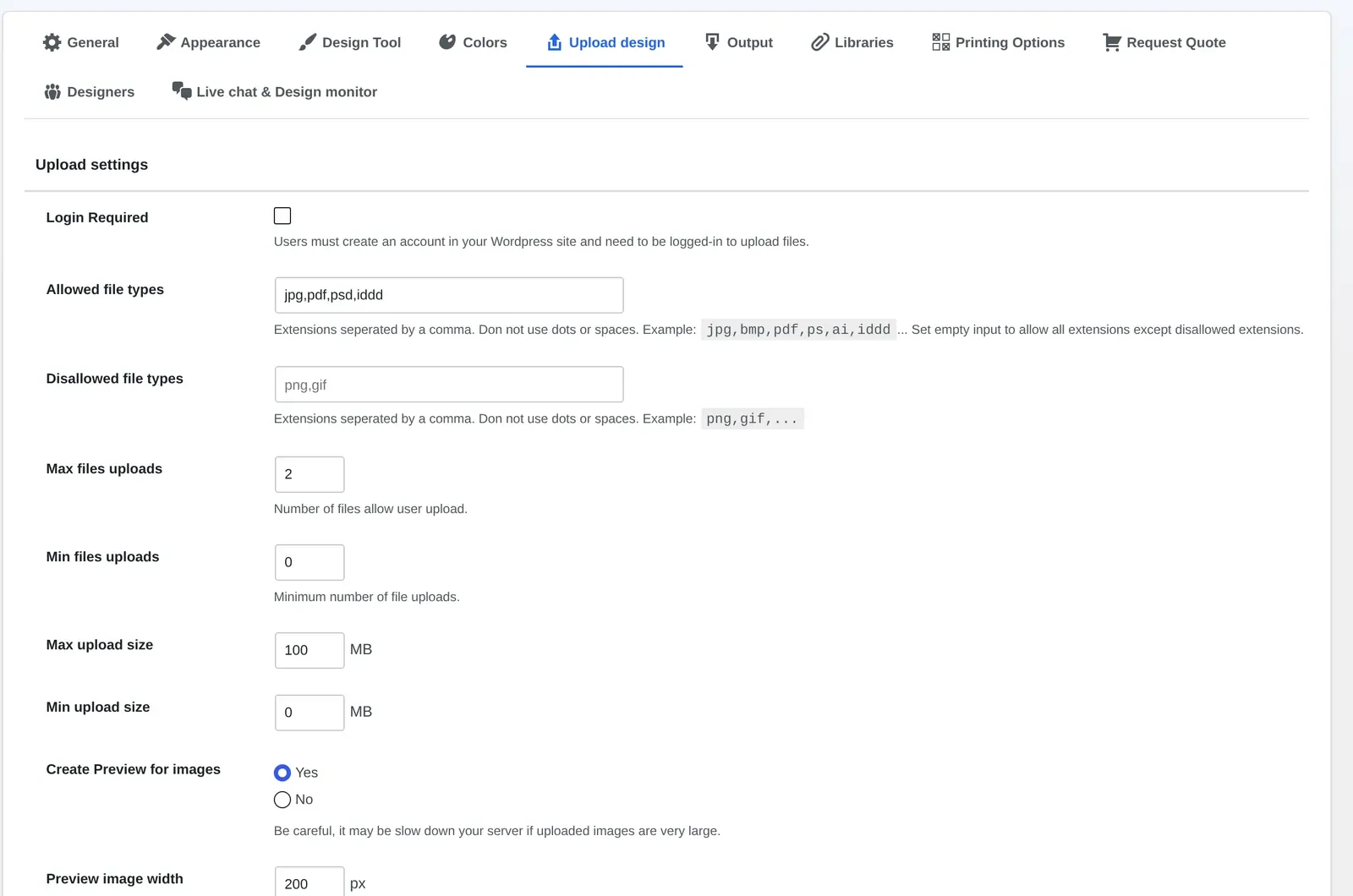1353x896 pixels.
Task: Click 'Number of files allow user upload.' text
Action: click(370, 509)
